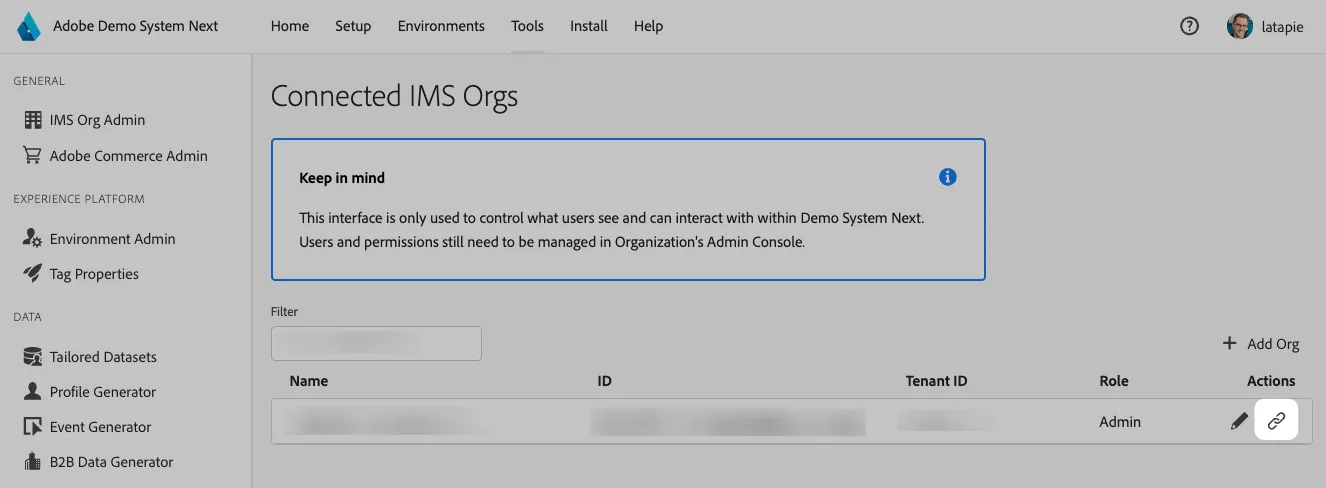This screenshot has height=488, width=1326.
Task: Open the Environments menu
Action: [441, 26]
